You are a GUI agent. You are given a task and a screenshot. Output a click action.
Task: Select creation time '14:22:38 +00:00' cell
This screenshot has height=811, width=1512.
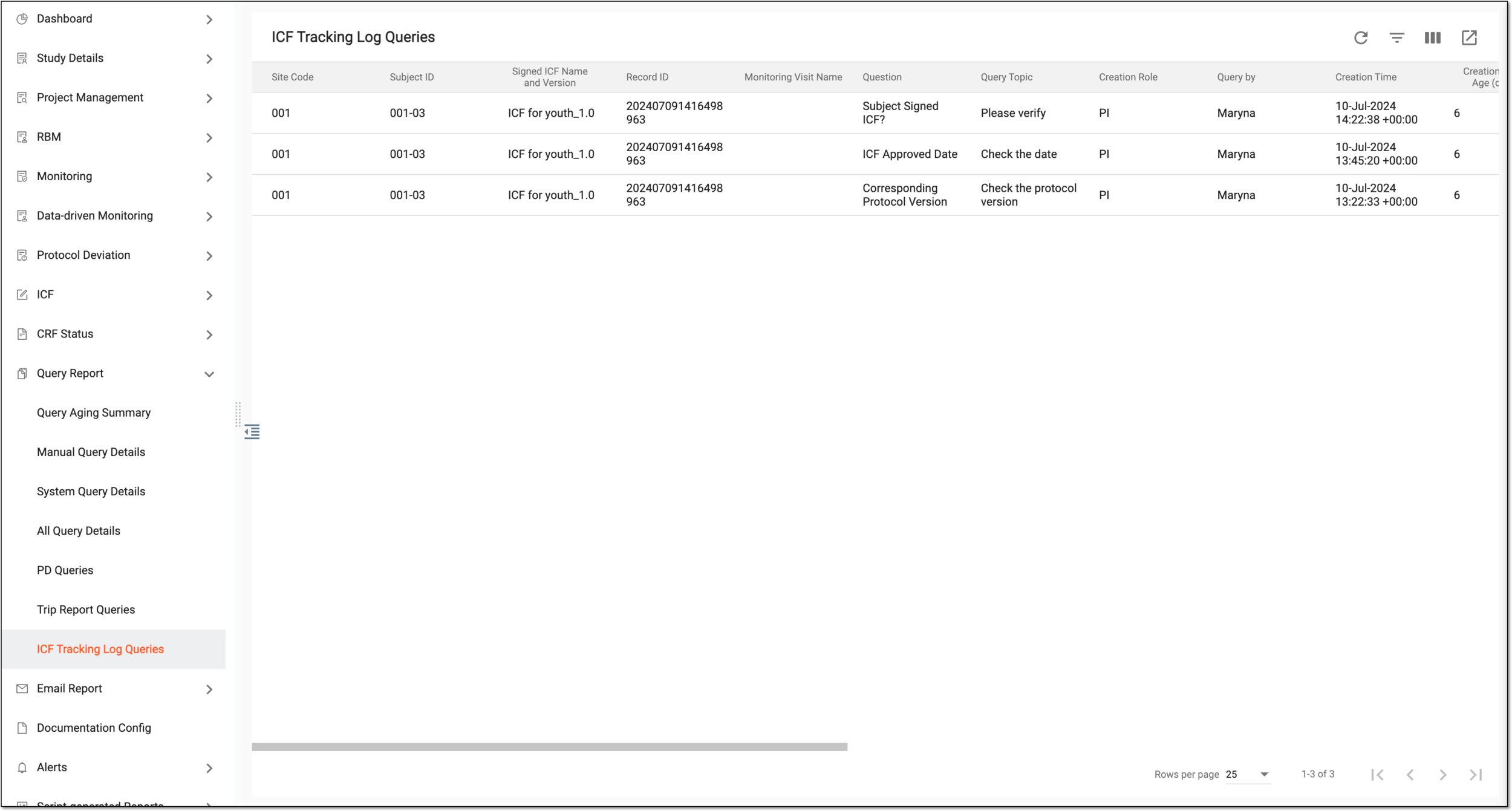point(1376,112)
